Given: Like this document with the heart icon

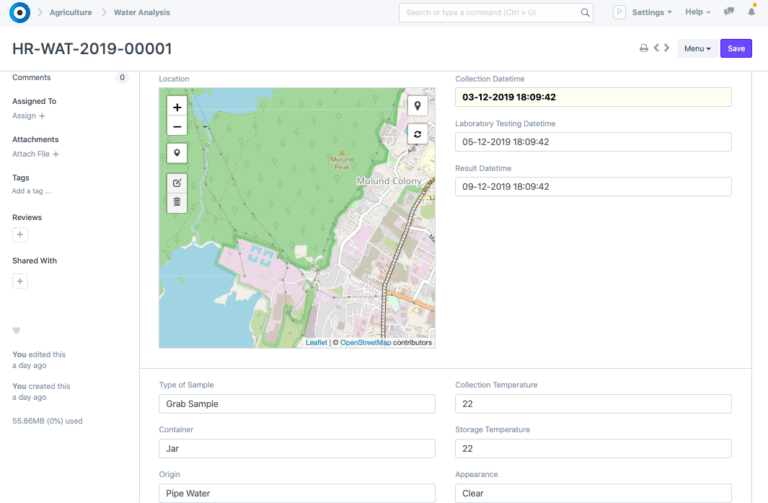Looking at the screenshot, I should pyautogui.click(x=16, y=330).
